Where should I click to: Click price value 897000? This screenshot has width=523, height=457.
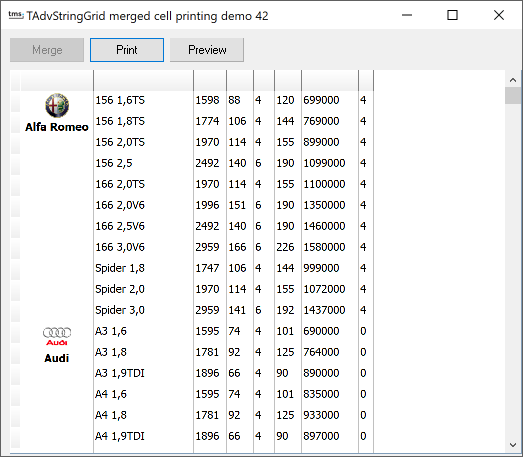click(321, 436)
